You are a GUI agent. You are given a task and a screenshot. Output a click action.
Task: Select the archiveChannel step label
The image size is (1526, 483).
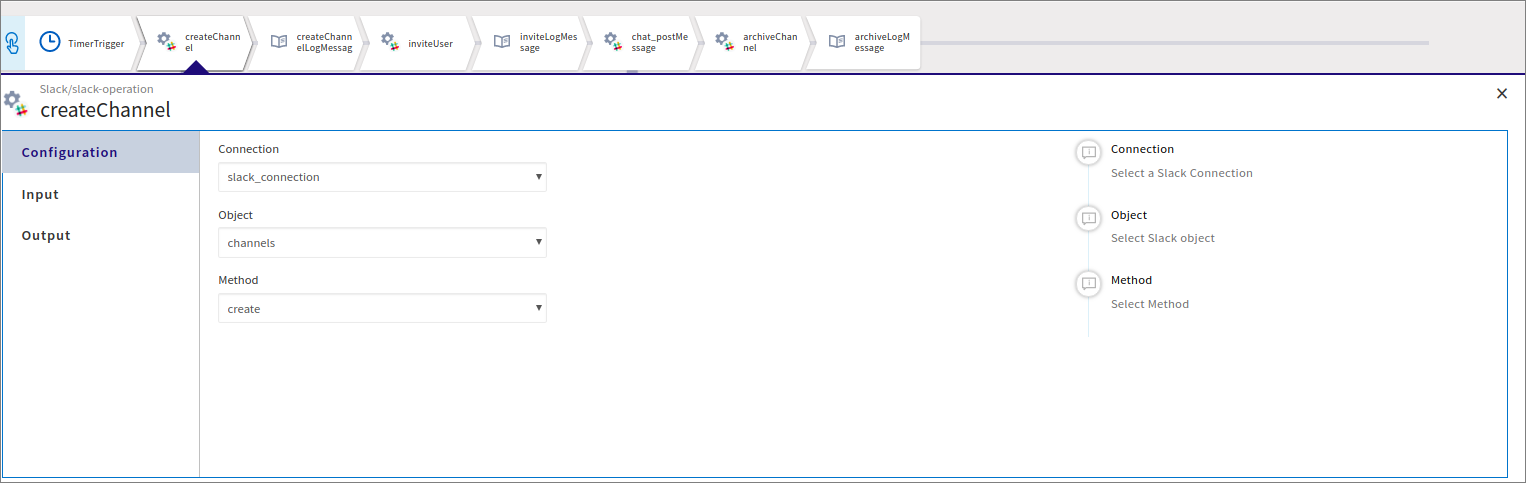(771, 42)
